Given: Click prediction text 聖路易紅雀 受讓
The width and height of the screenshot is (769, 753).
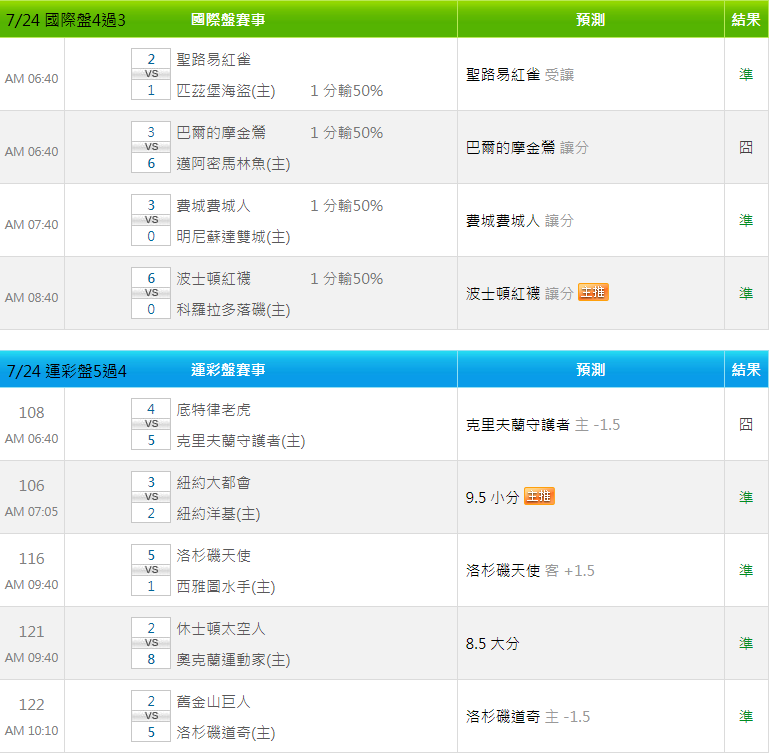Looking at the screenshot, I should pos(520,75).
